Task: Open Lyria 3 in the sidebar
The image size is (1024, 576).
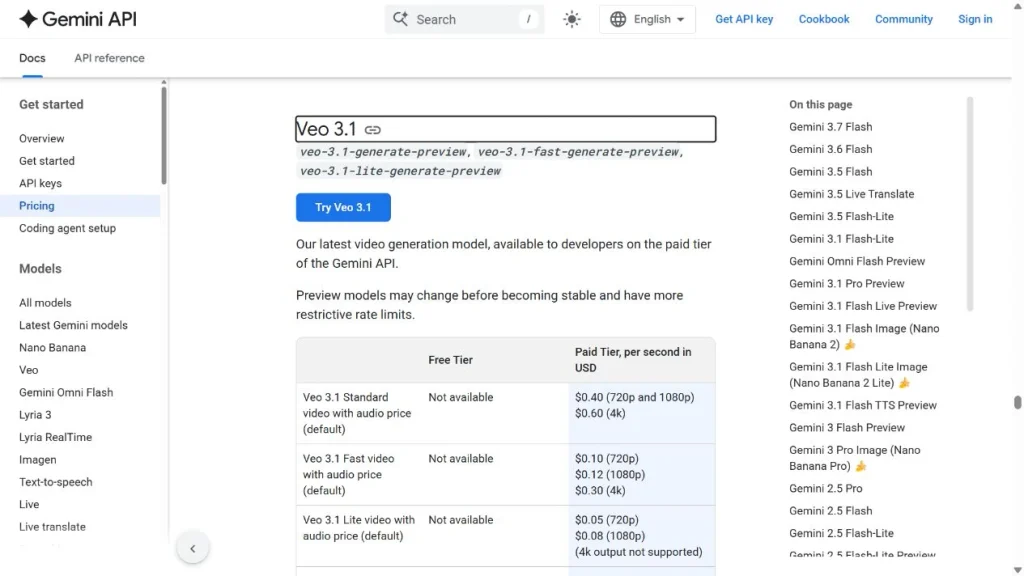Action: point(35,415)
